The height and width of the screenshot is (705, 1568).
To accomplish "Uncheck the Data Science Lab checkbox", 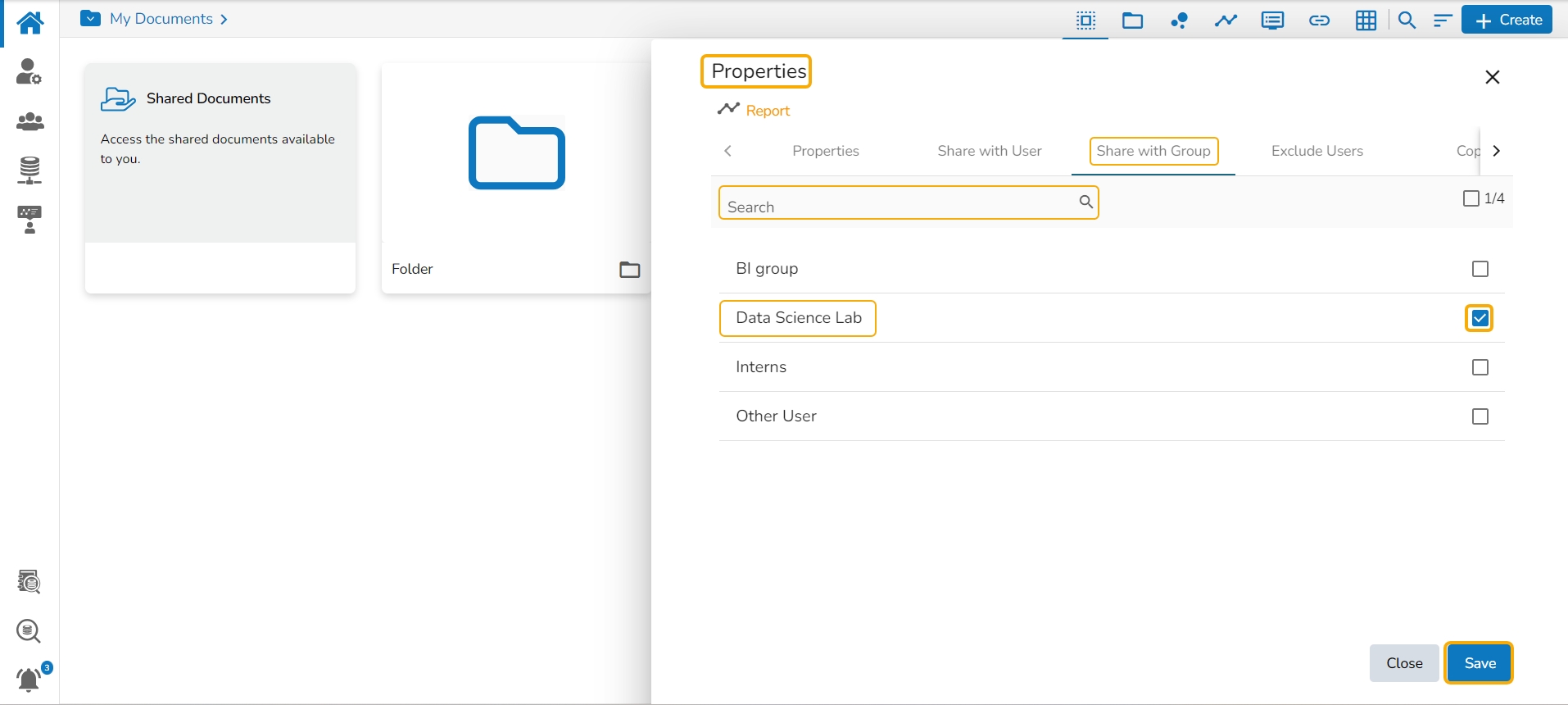I will 1480,318.
